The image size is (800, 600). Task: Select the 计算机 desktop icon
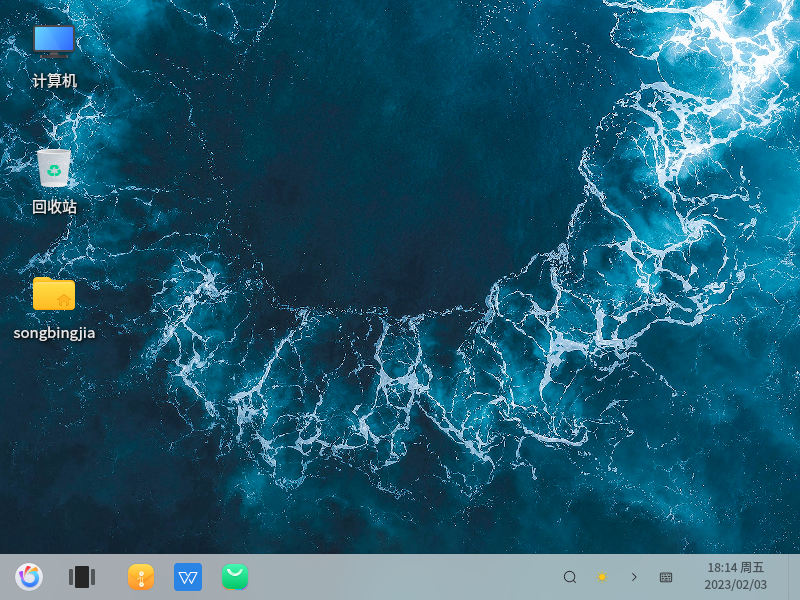[x=54, y=41]
